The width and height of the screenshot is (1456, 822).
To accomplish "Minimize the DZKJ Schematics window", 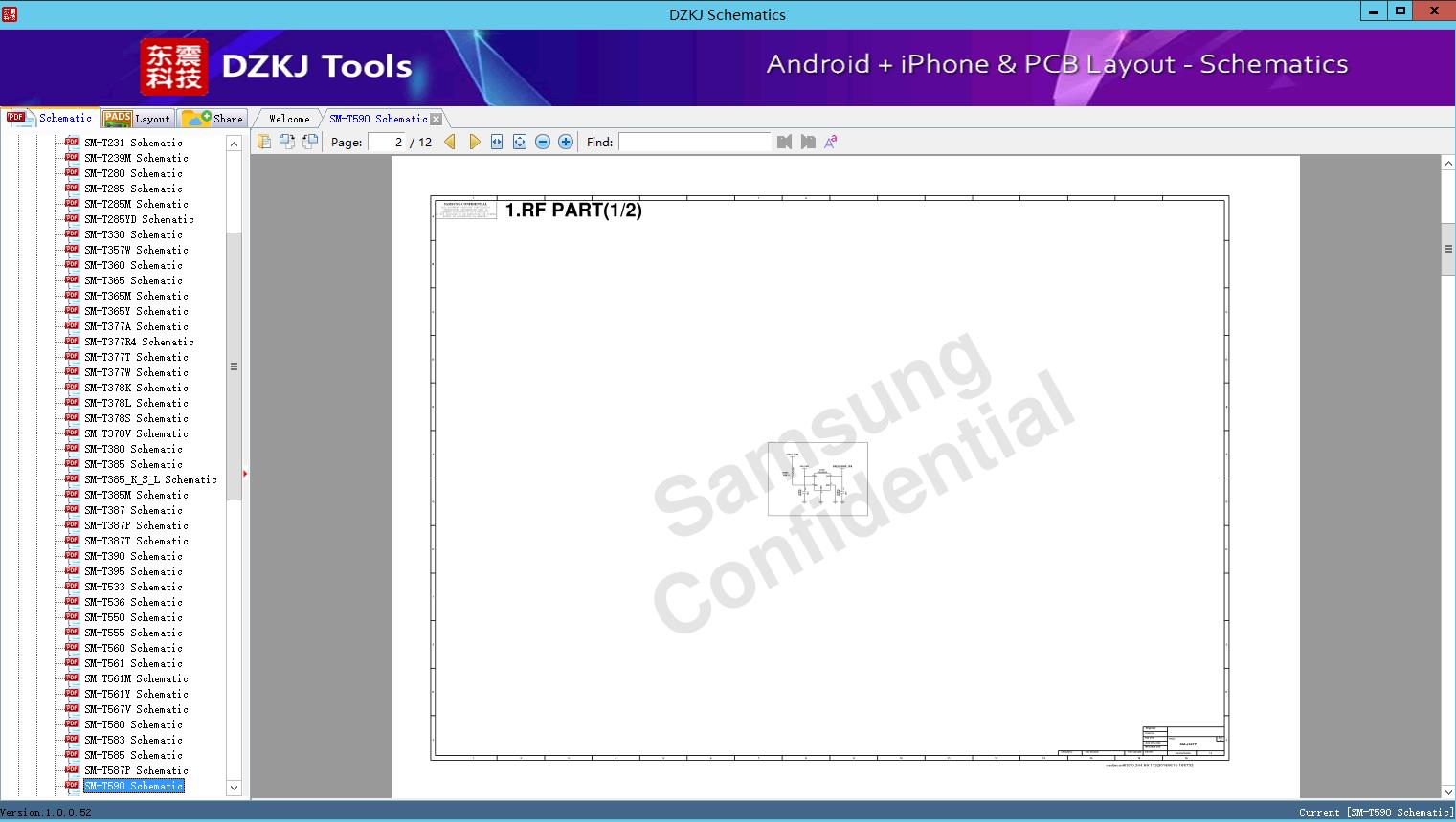I will click(x=1374, y=11).
